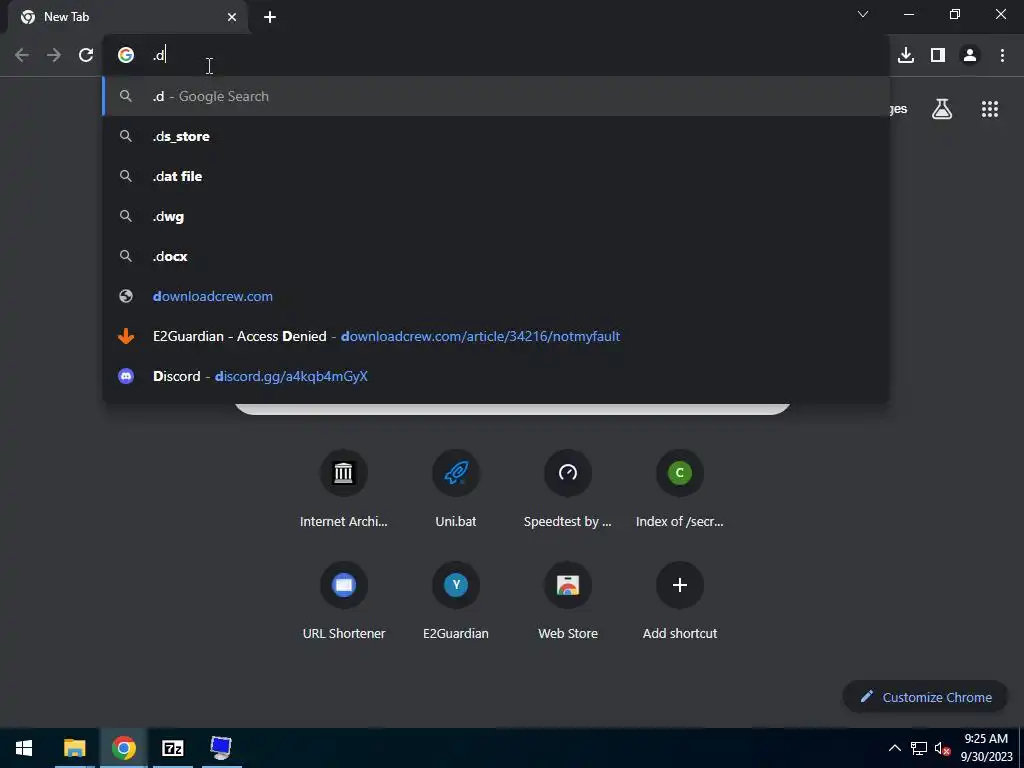The width and height of the screenshot is (1024, 768).
Task: Open the profile avatar menu
Action: [970, 55]
